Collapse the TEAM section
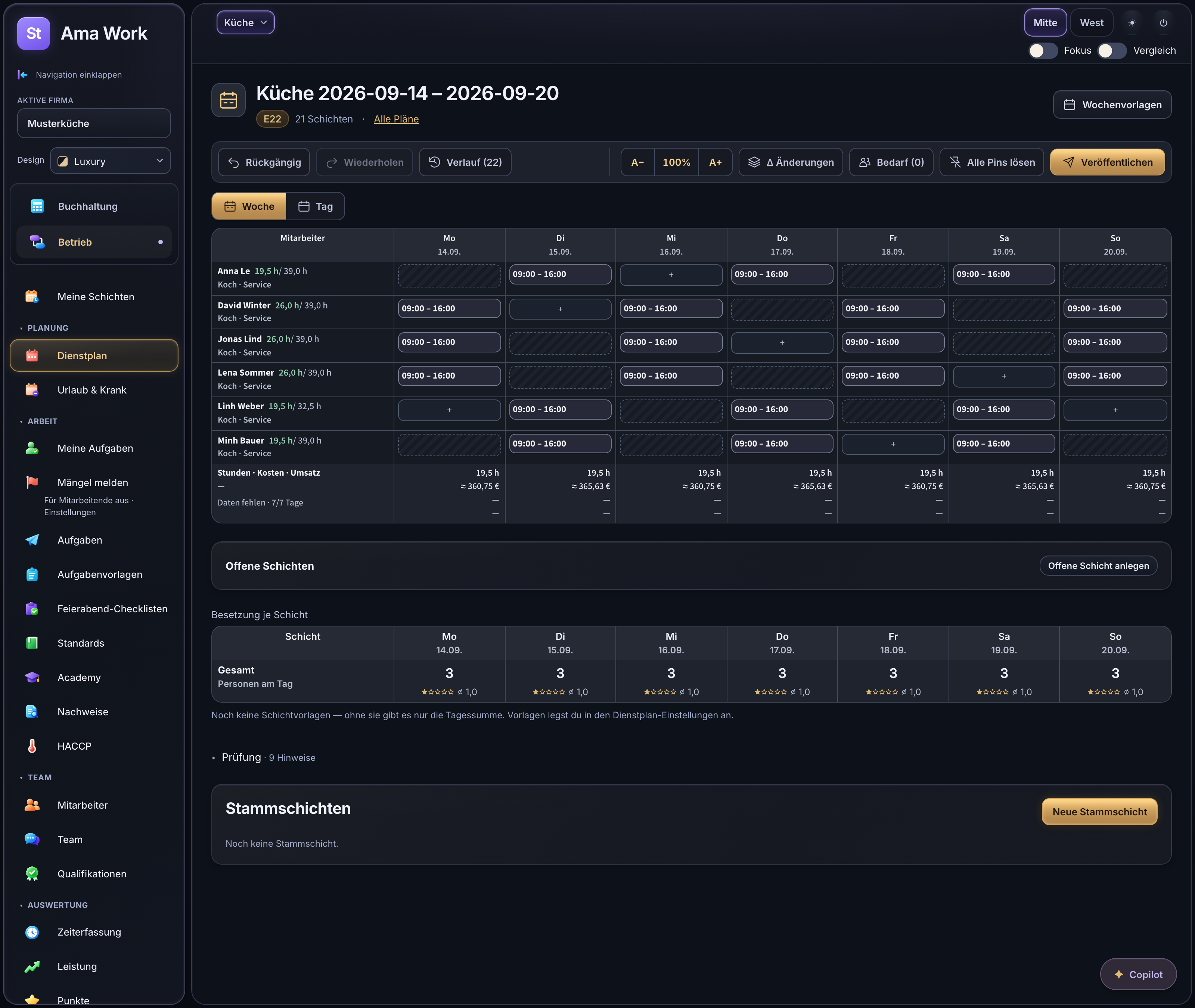The image size is (1195, 1008). [35, 778]
